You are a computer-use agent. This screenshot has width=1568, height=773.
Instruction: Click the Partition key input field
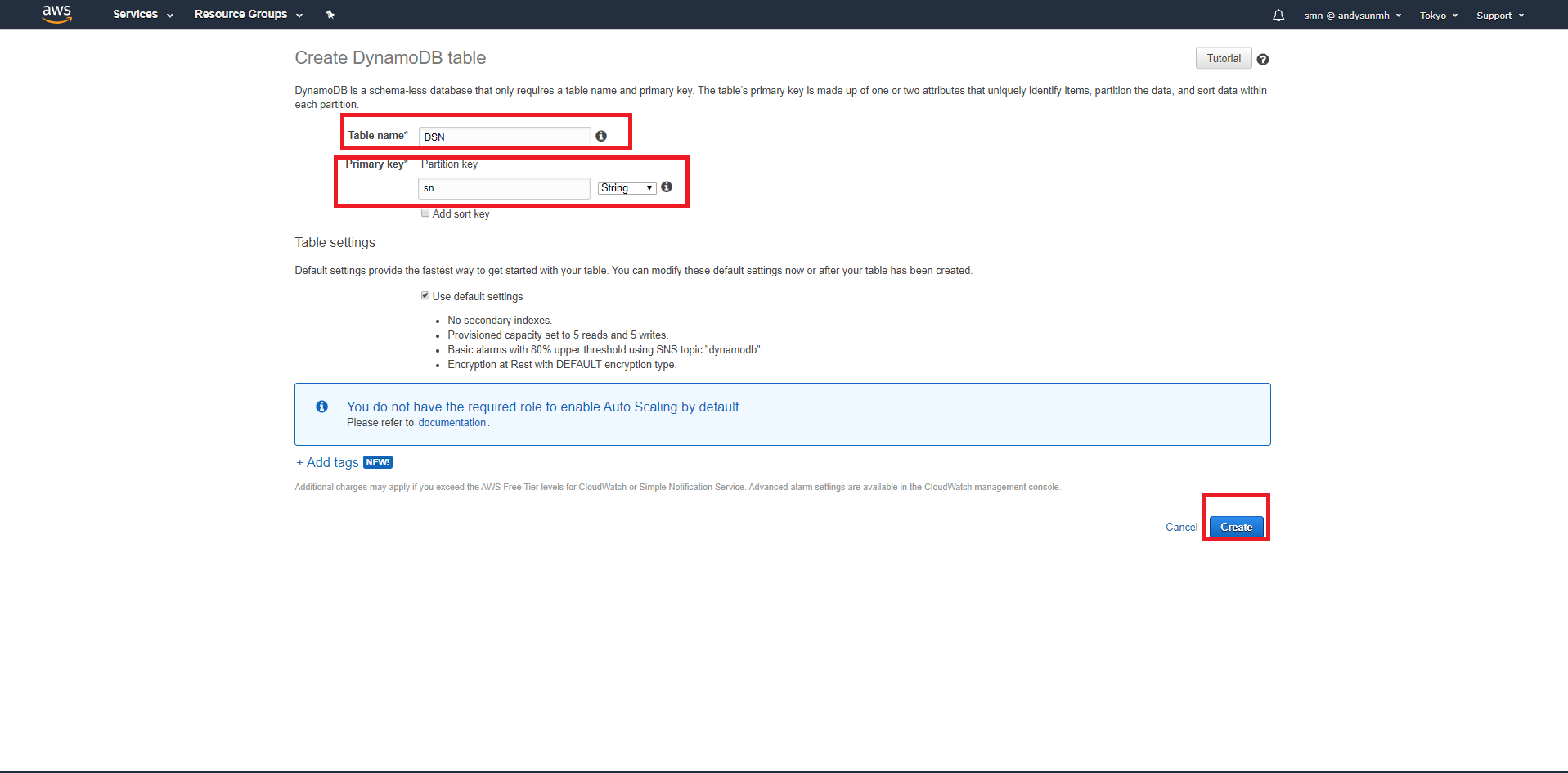click(x=504, y=188)
